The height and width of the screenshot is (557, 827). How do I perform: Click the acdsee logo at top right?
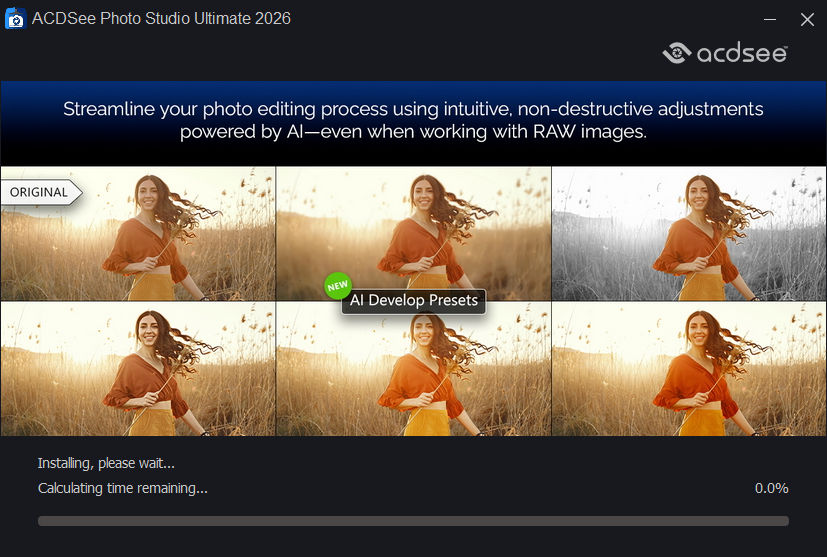click(725, 53)
